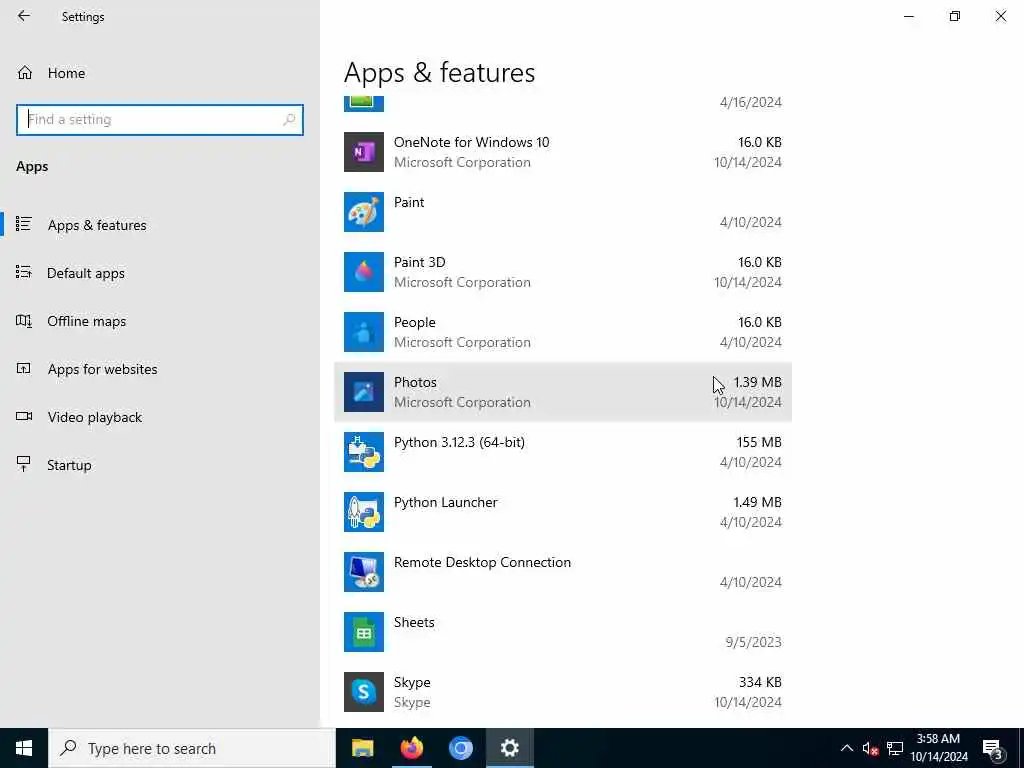Click the Sheets app icon
The height and width of the screenshot is (768, 1024).
pyautogui.click(x=364, y=632)
